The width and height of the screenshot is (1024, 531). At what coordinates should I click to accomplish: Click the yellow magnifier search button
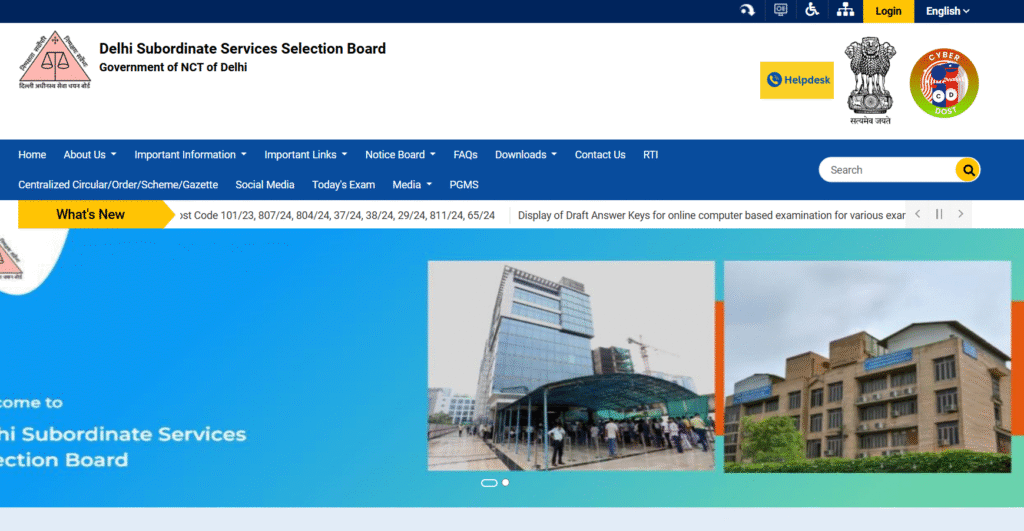coord(968,170)
